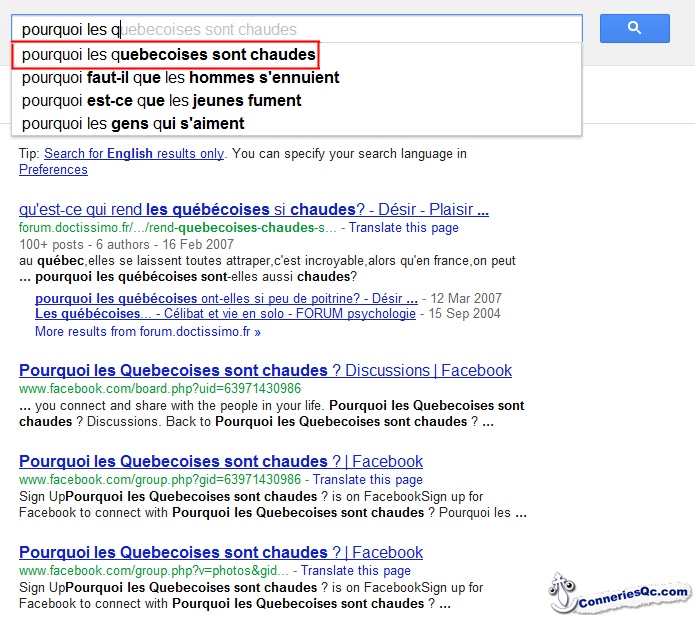The image size is (695, 617).
Task: Open 'Search for English results only' link
Action: [134, 153]
